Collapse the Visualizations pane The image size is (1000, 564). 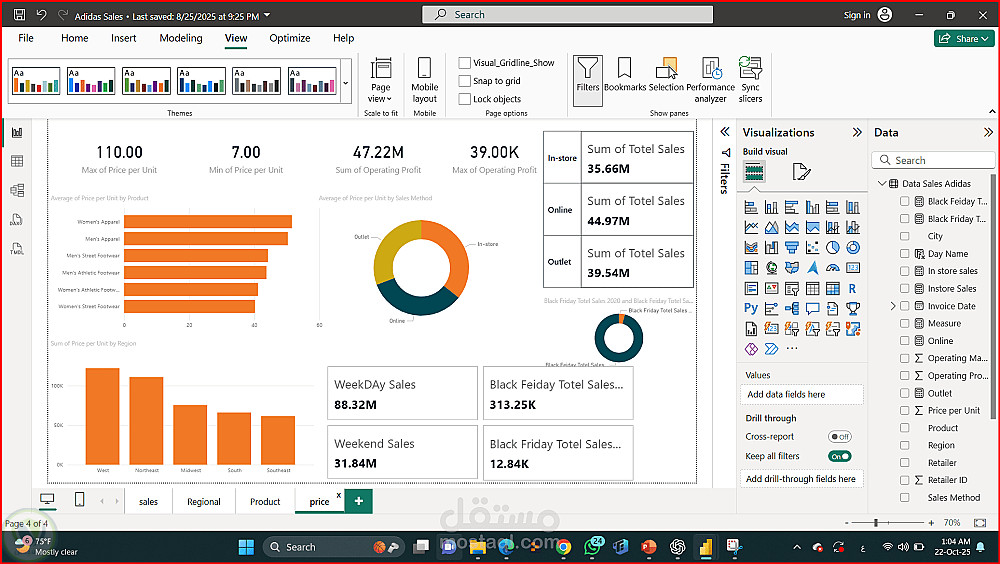pos(857,132)
